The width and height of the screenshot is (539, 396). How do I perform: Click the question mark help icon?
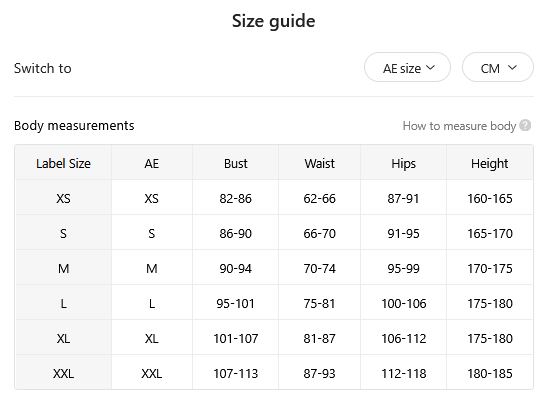pos(525,125)
